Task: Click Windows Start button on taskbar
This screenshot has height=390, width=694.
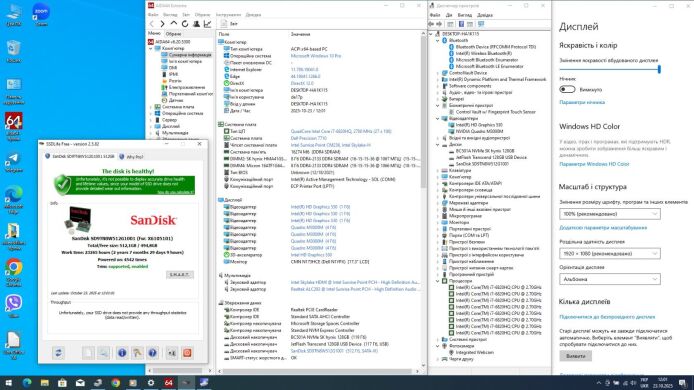Action: pyautogui.click(x=8, y=382)
